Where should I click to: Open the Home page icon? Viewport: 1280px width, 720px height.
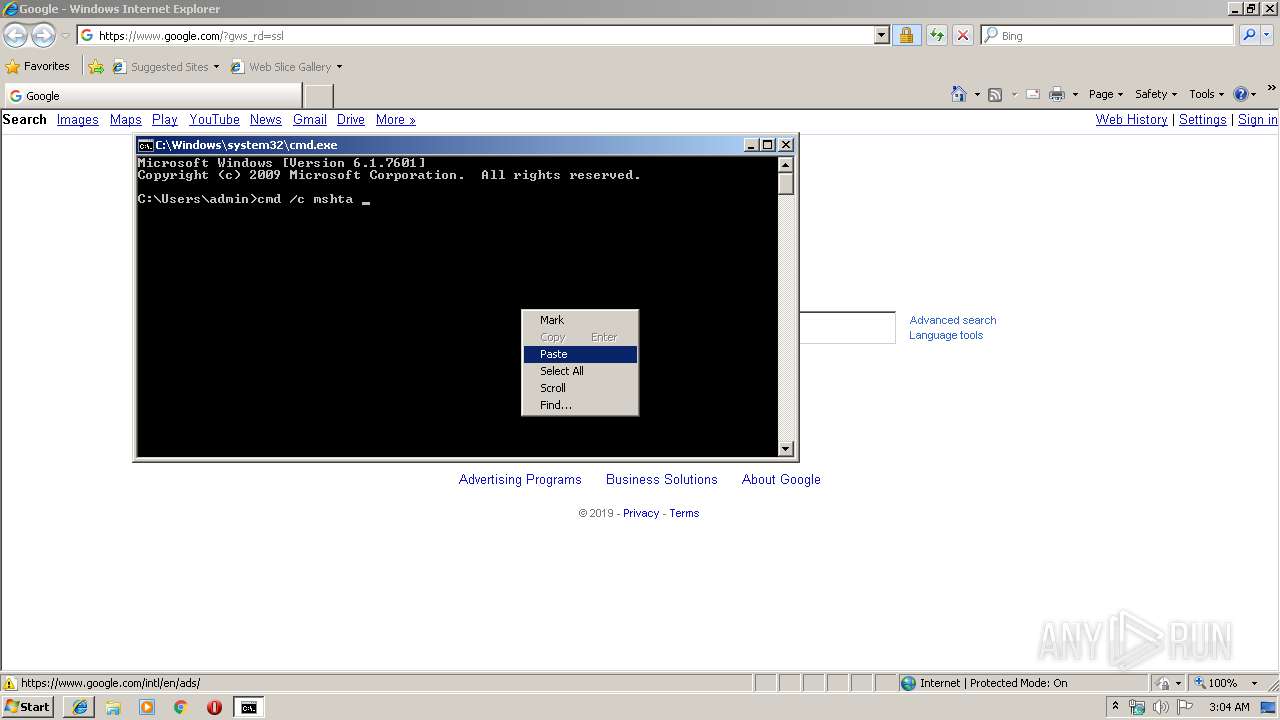point(959,94)
